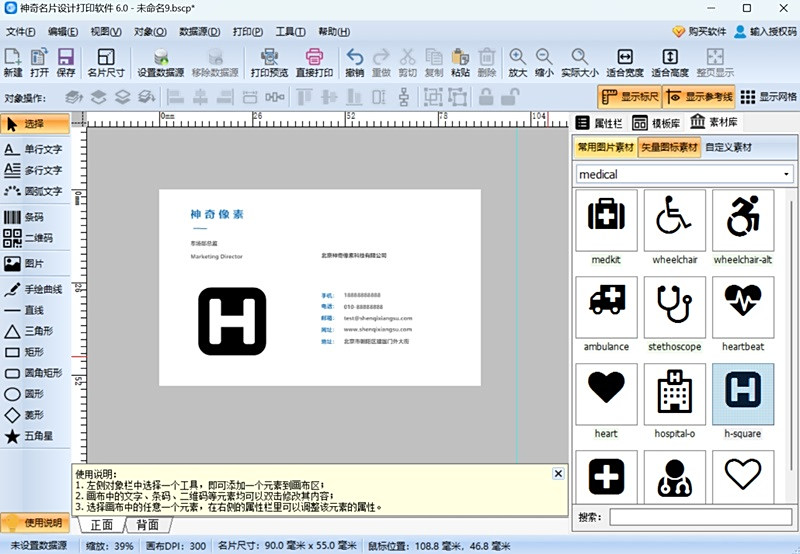Switch to the template library (模板库) tab
The width and height of the screenshot is (800, 554).
(x=656, y=123)
